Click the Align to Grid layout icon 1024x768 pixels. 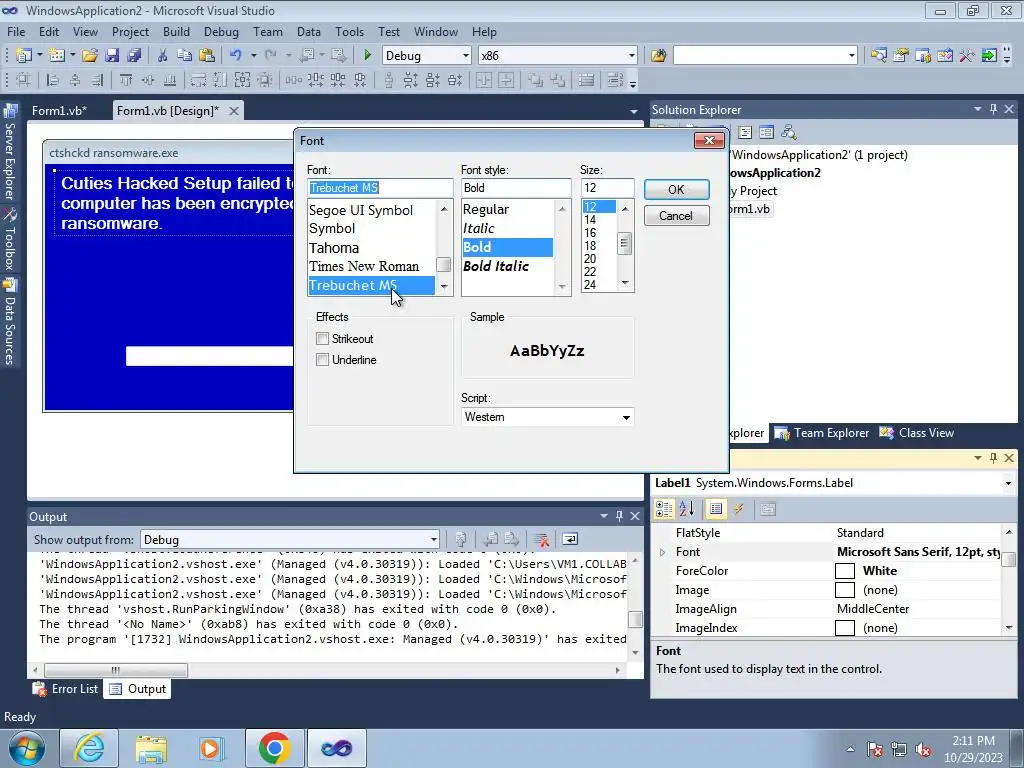click(23, 80)
